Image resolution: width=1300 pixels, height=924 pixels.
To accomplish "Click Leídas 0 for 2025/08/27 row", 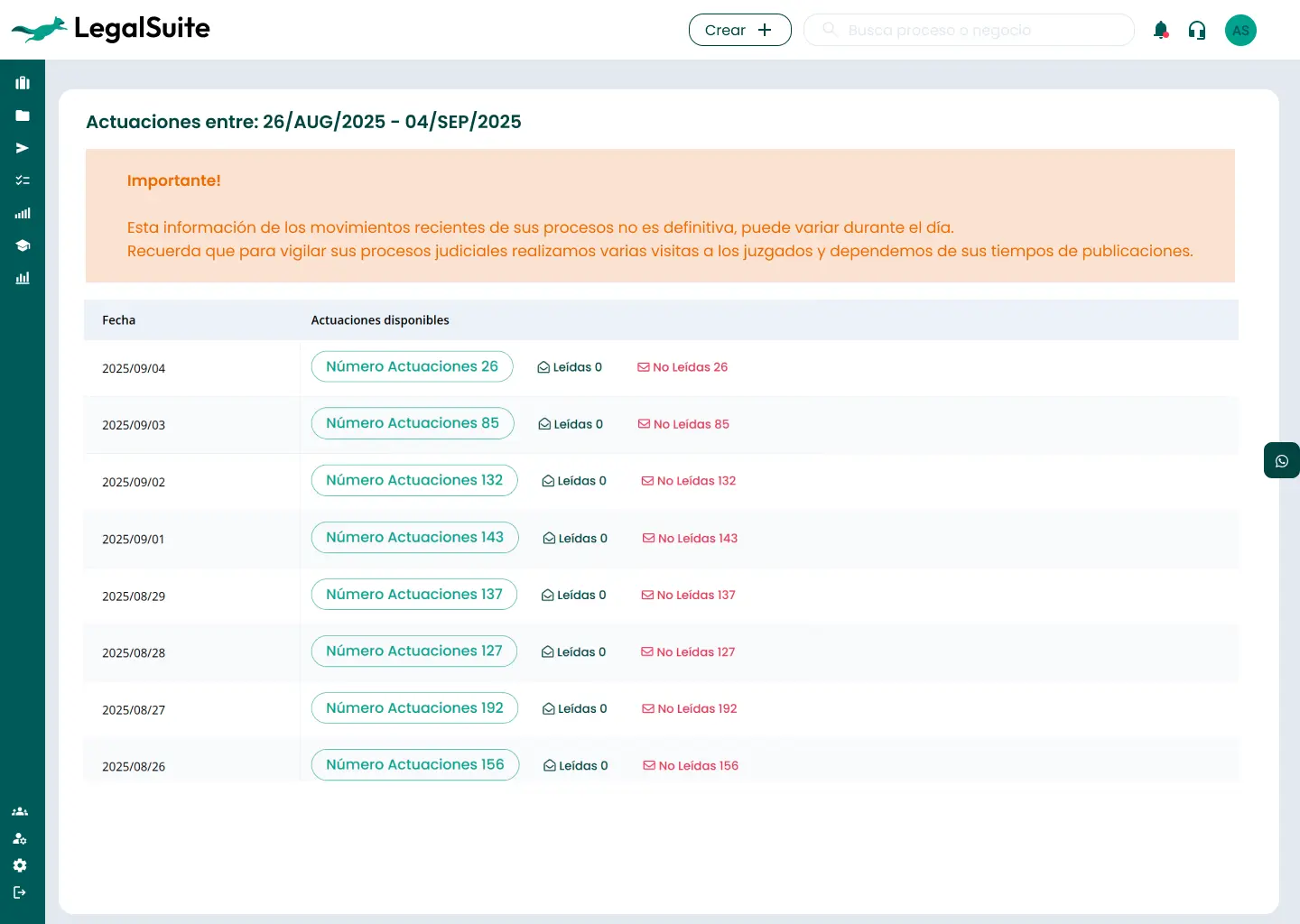I will click(575, 709).
